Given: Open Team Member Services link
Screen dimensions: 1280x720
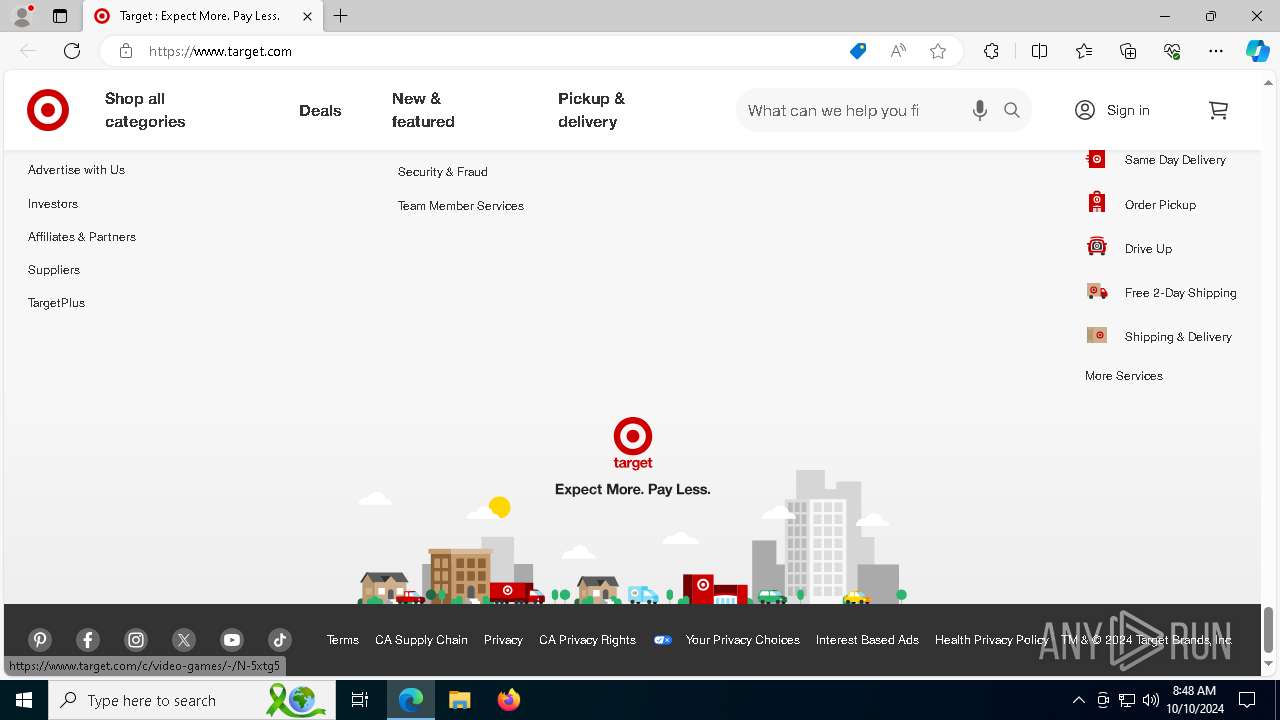Looking at the screenshot, I should tap(461, 206).
